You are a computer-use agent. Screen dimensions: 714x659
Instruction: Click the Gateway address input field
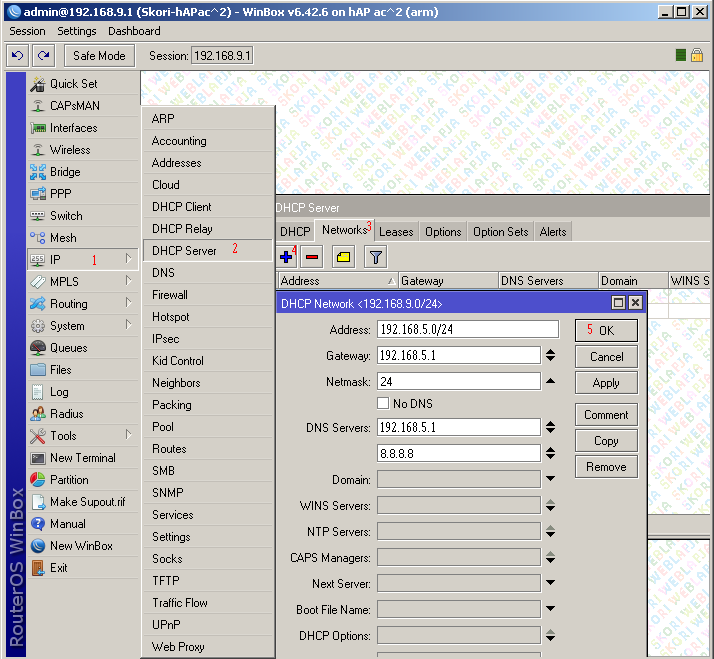(x=459, y=355)
